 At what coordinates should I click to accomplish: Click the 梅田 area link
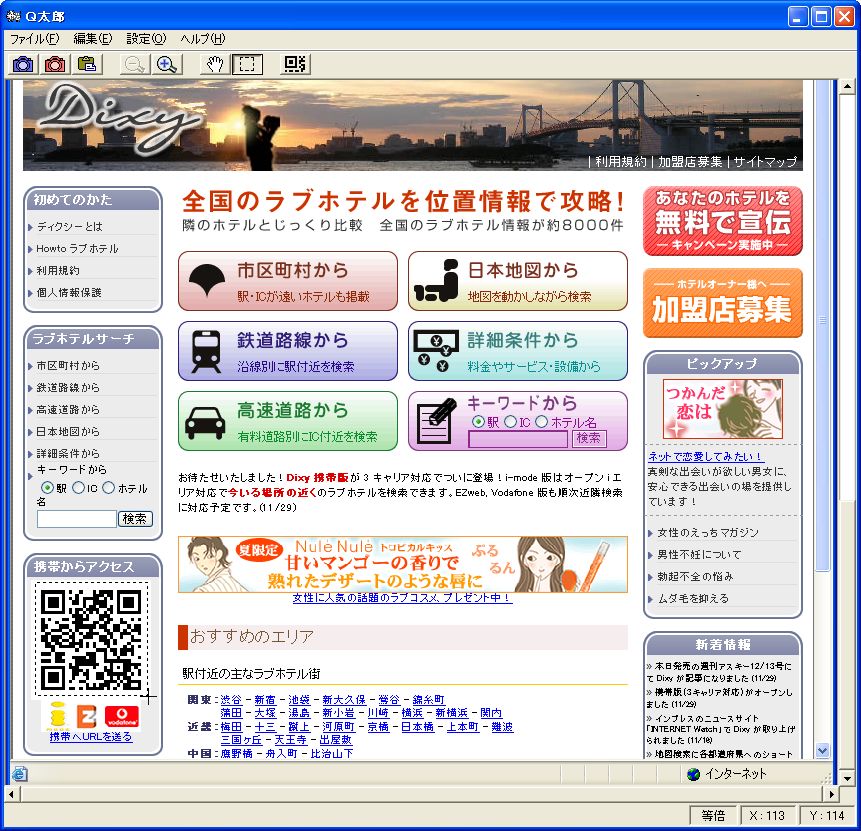click(231, 727)
